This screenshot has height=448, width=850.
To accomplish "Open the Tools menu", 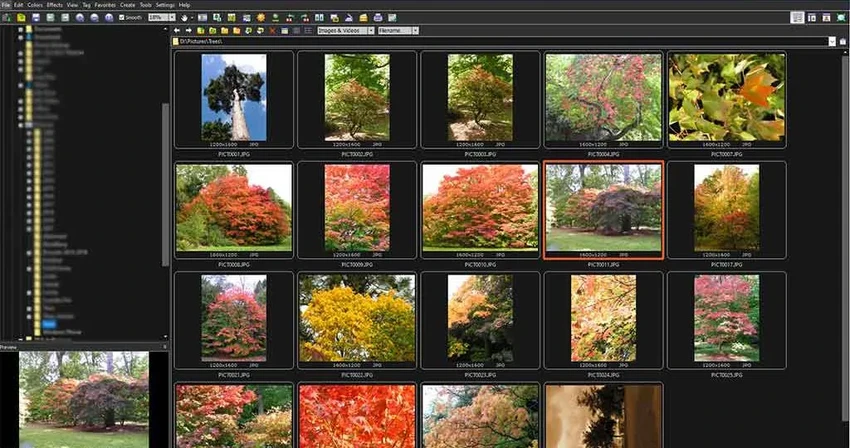I will coord(146,5).
